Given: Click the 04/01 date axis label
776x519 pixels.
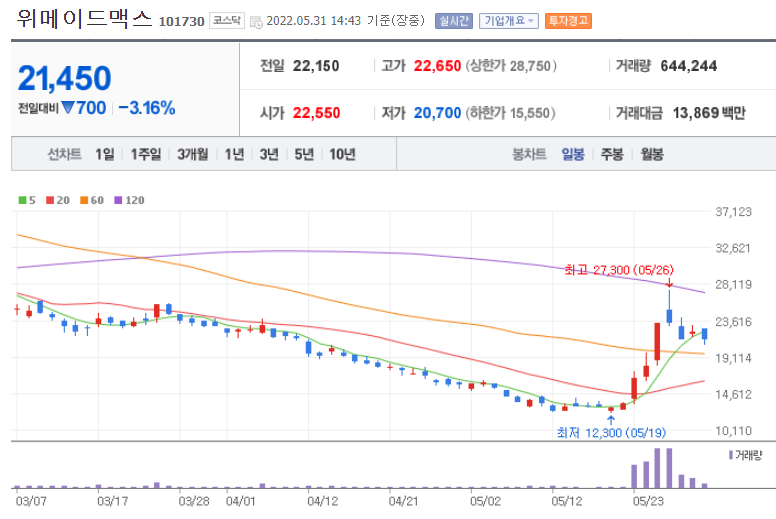Looking at the screenshot, I should [241, 501].
